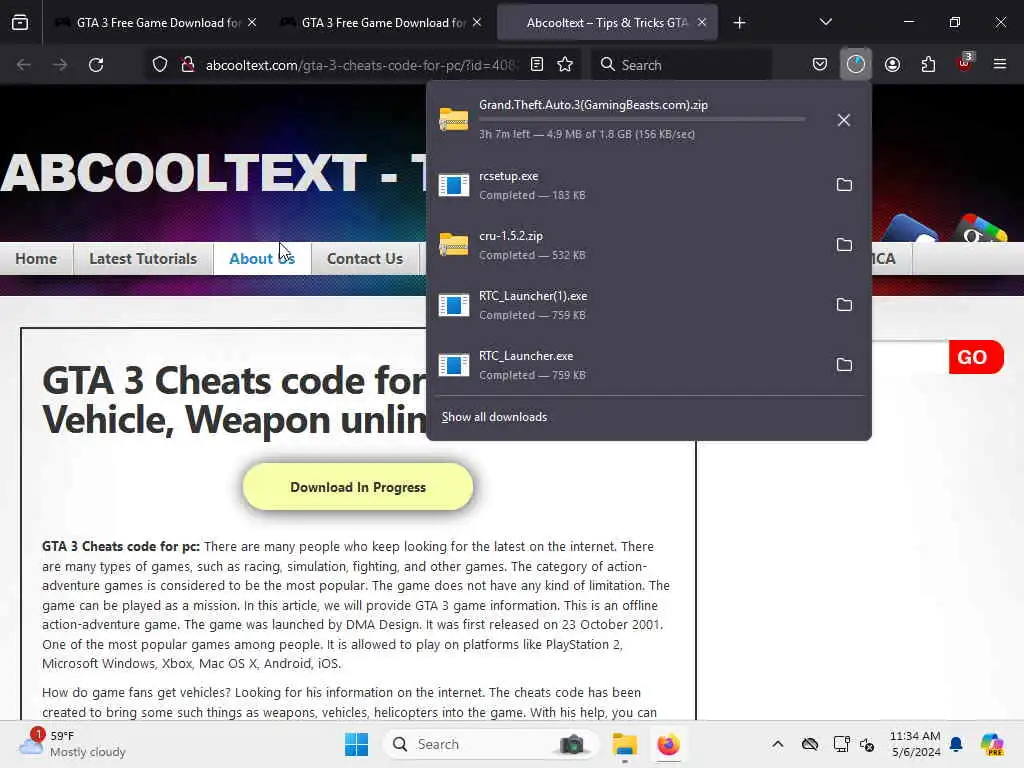Click Firefox icon in taskbar
The height and width of the screenshot is (768, 1024).
point(668,744)
